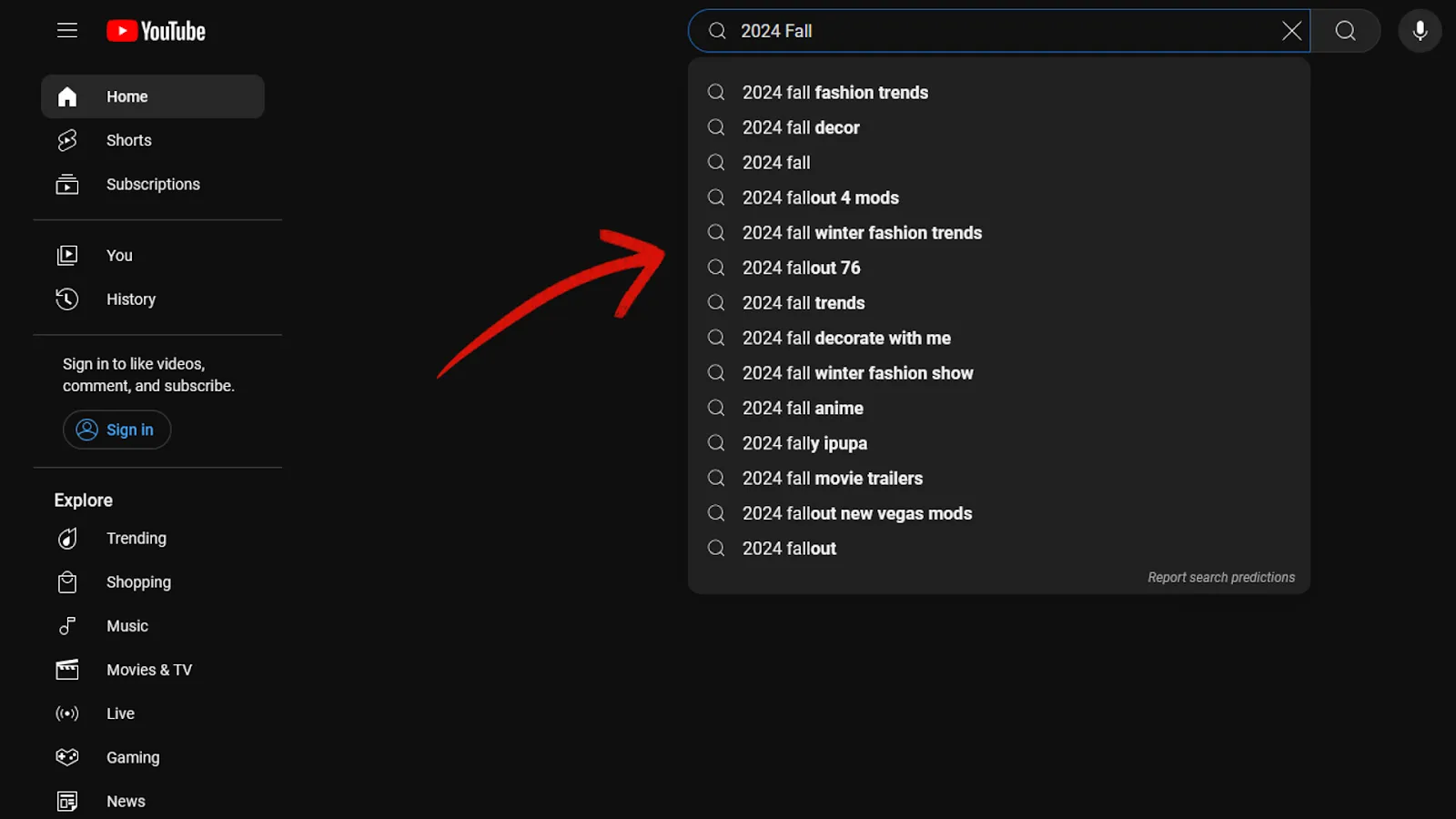The image size is (1456, 819).
Task: Open the Trending page
Action: coord(136,539)
